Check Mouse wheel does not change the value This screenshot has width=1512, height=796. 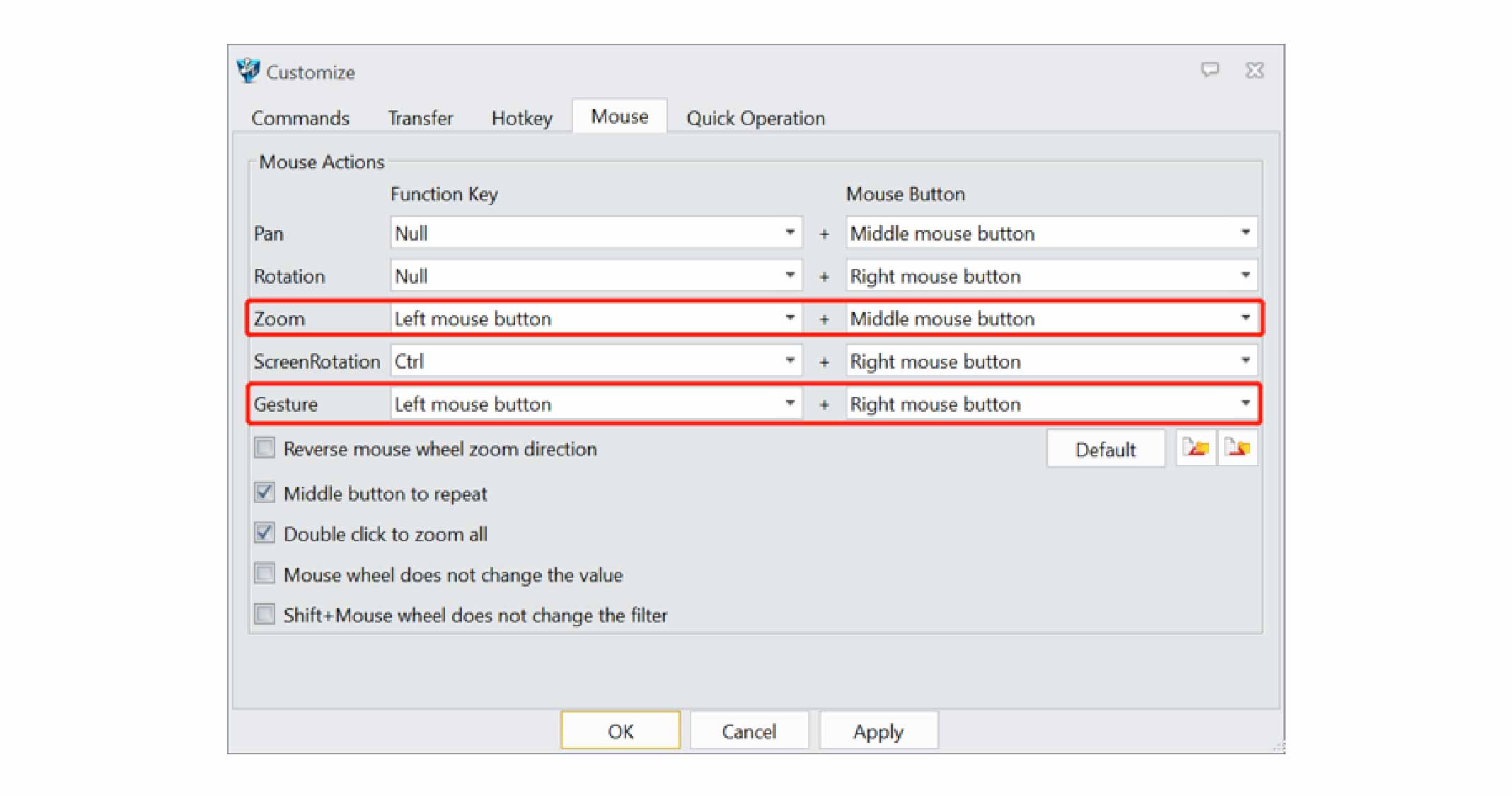tap(265, 573)
